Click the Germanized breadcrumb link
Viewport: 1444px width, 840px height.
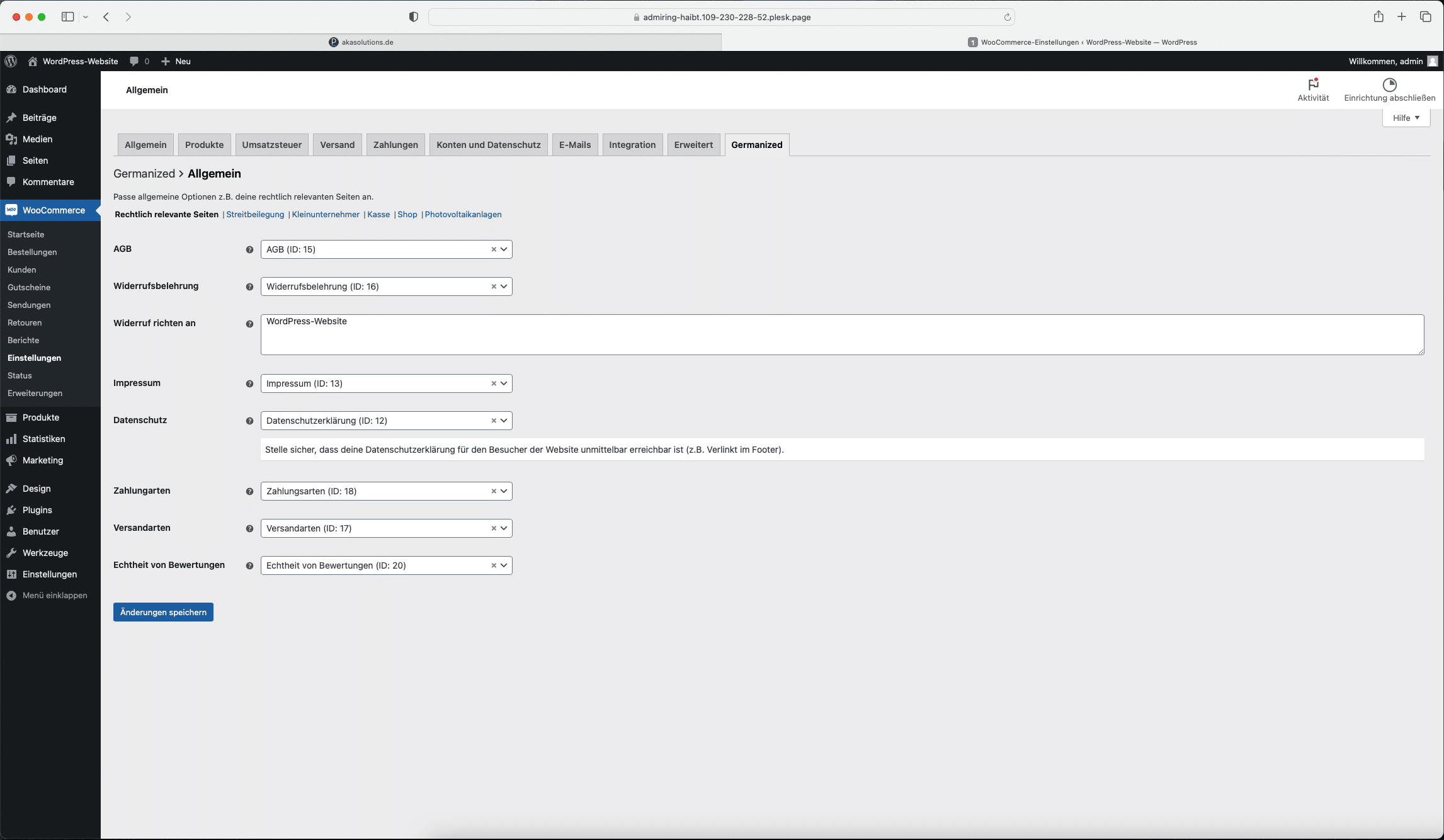point(144,174)
